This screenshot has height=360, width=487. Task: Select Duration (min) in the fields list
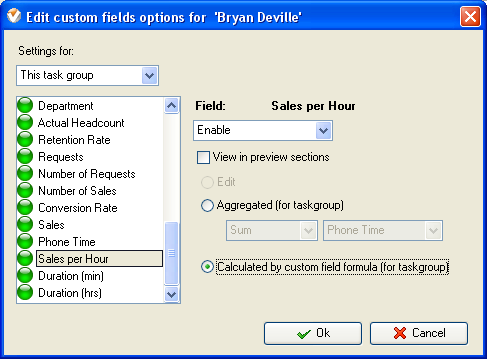(x=71, y=276)
